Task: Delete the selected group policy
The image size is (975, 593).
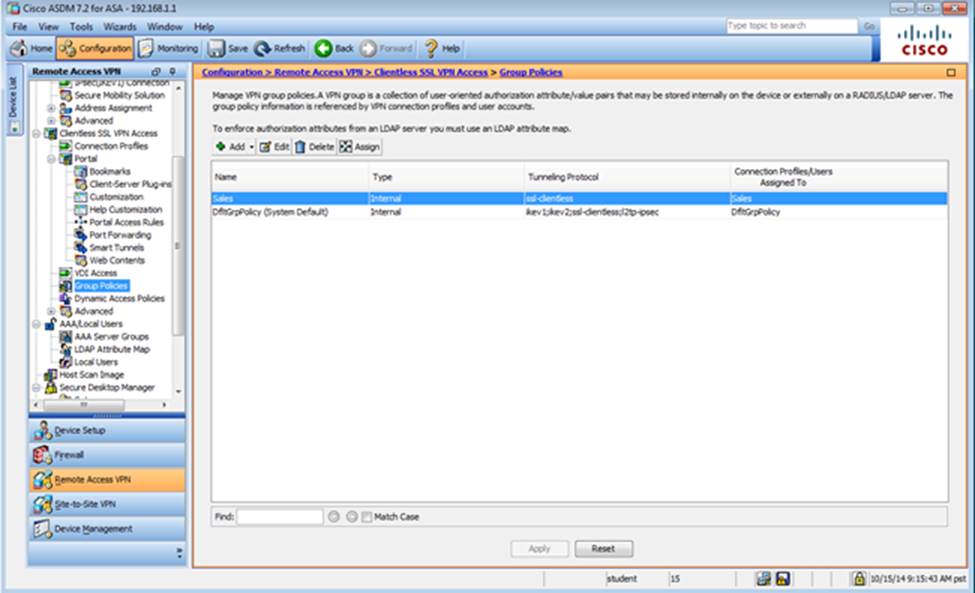Action: pyautogui.click(x=314, y=147)
